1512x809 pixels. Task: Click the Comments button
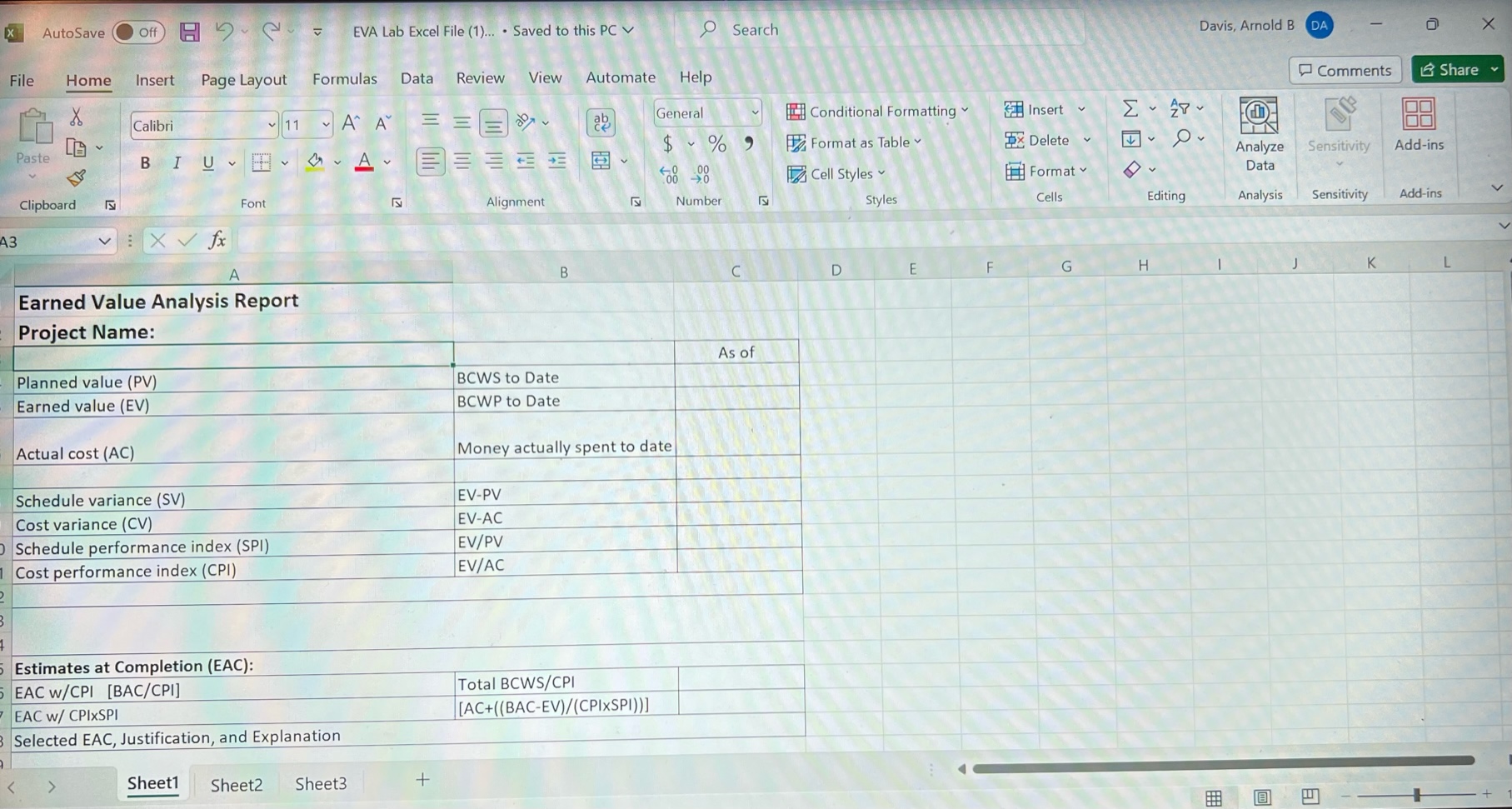coord(1344,70)
